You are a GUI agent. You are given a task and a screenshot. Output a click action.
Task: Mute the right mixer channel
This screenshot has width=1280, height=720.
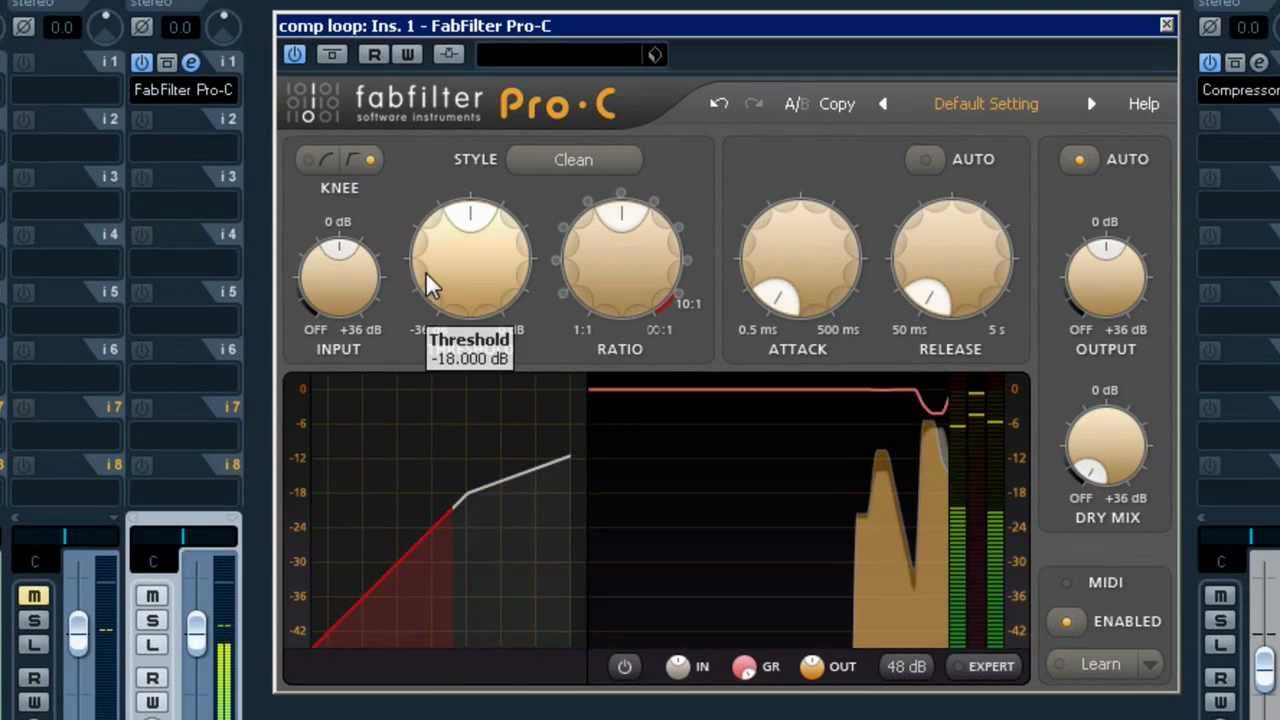[x=1220, y=597]
